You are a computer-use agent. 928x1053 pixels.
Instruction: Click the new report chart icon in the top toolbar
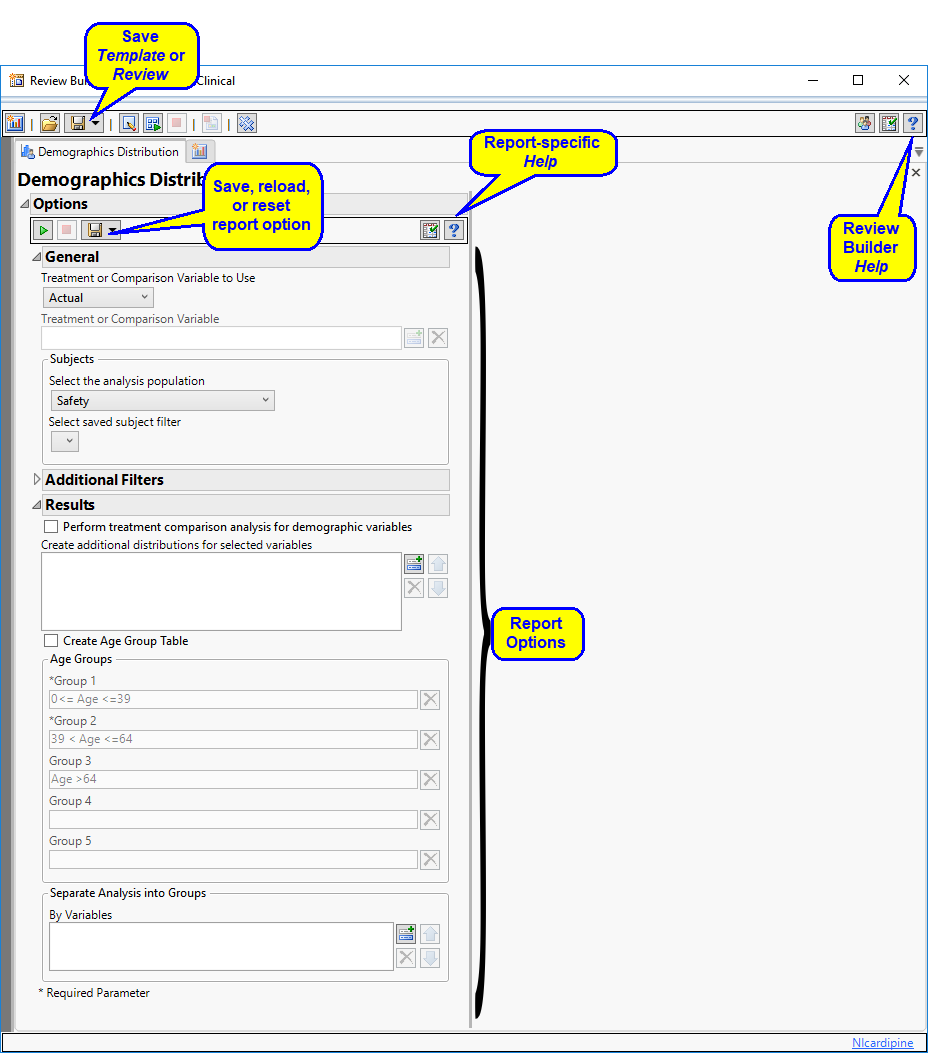(15, 123)
